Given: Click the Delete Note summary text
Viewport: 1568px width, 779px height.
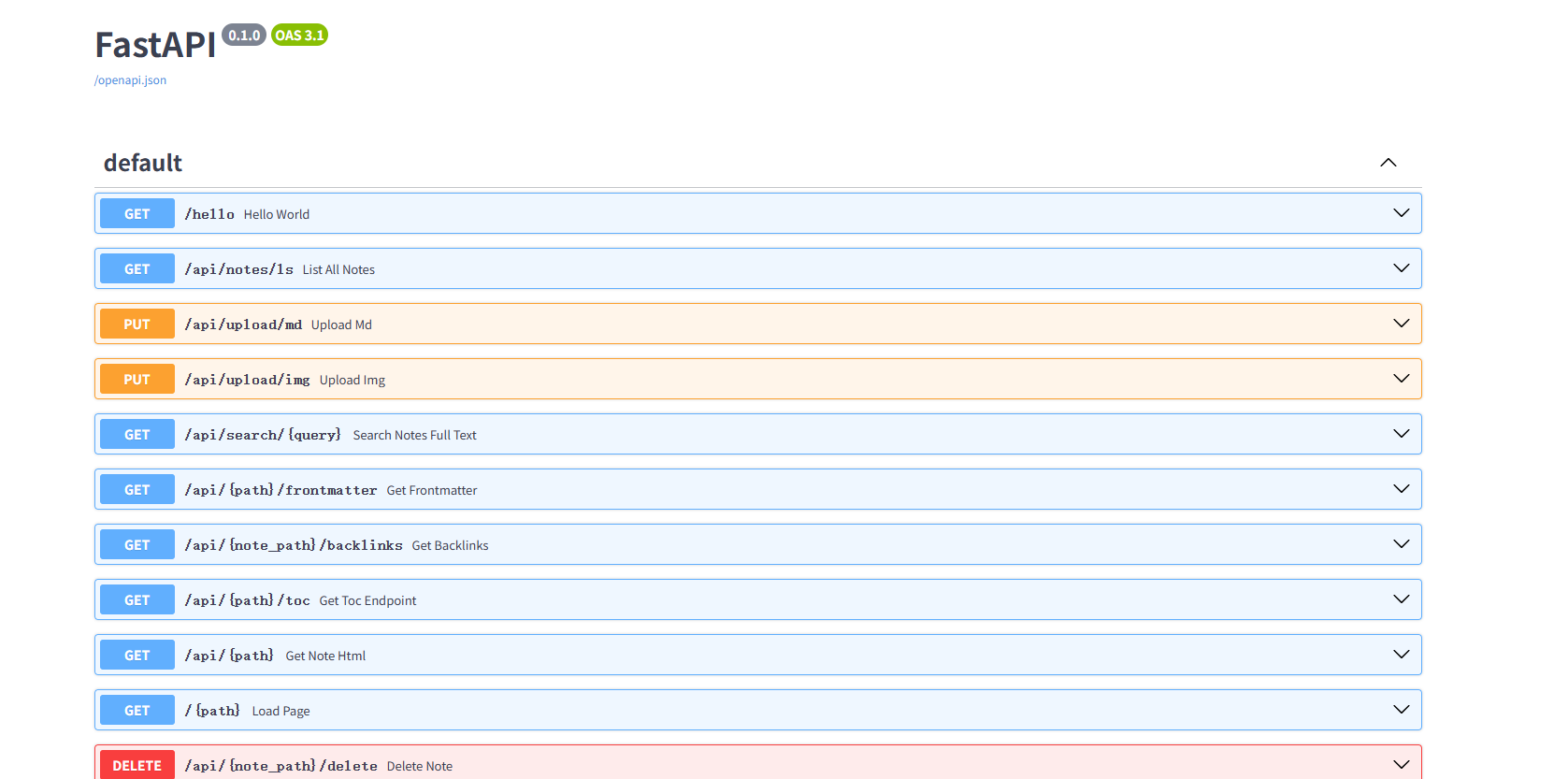Looking at the screenshot, I should (x=420, y=766).
